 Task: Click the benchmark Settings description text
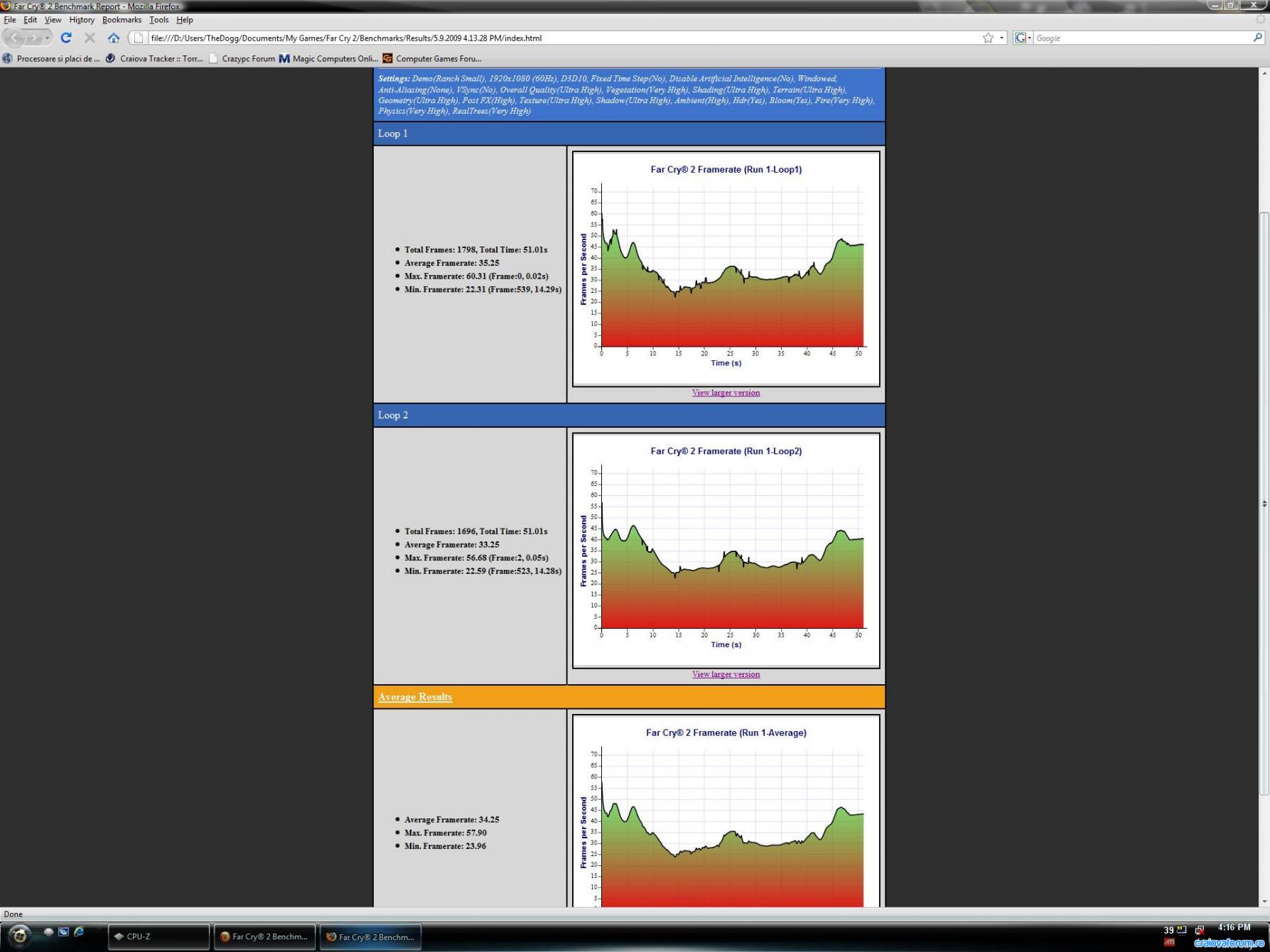click(626, 94)
